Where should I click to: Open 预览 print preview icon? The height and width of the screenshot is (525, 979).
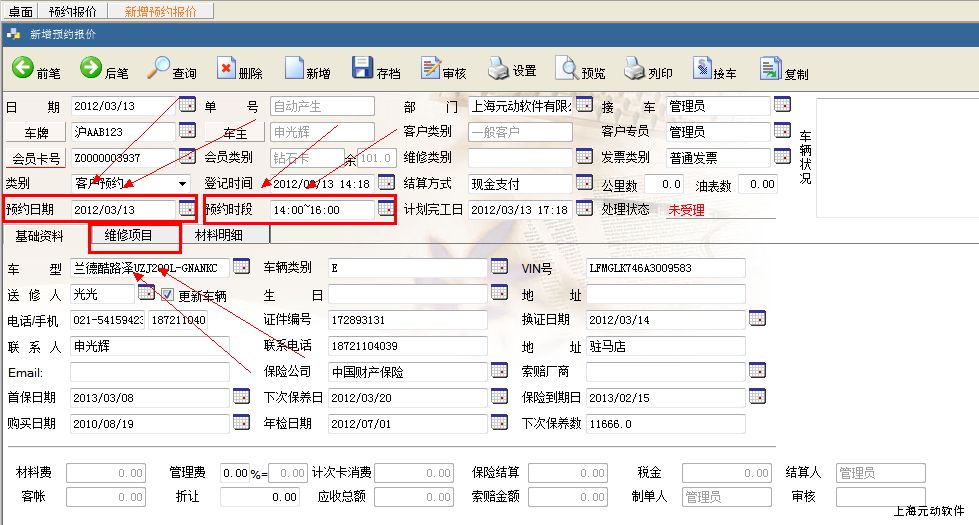567,69
